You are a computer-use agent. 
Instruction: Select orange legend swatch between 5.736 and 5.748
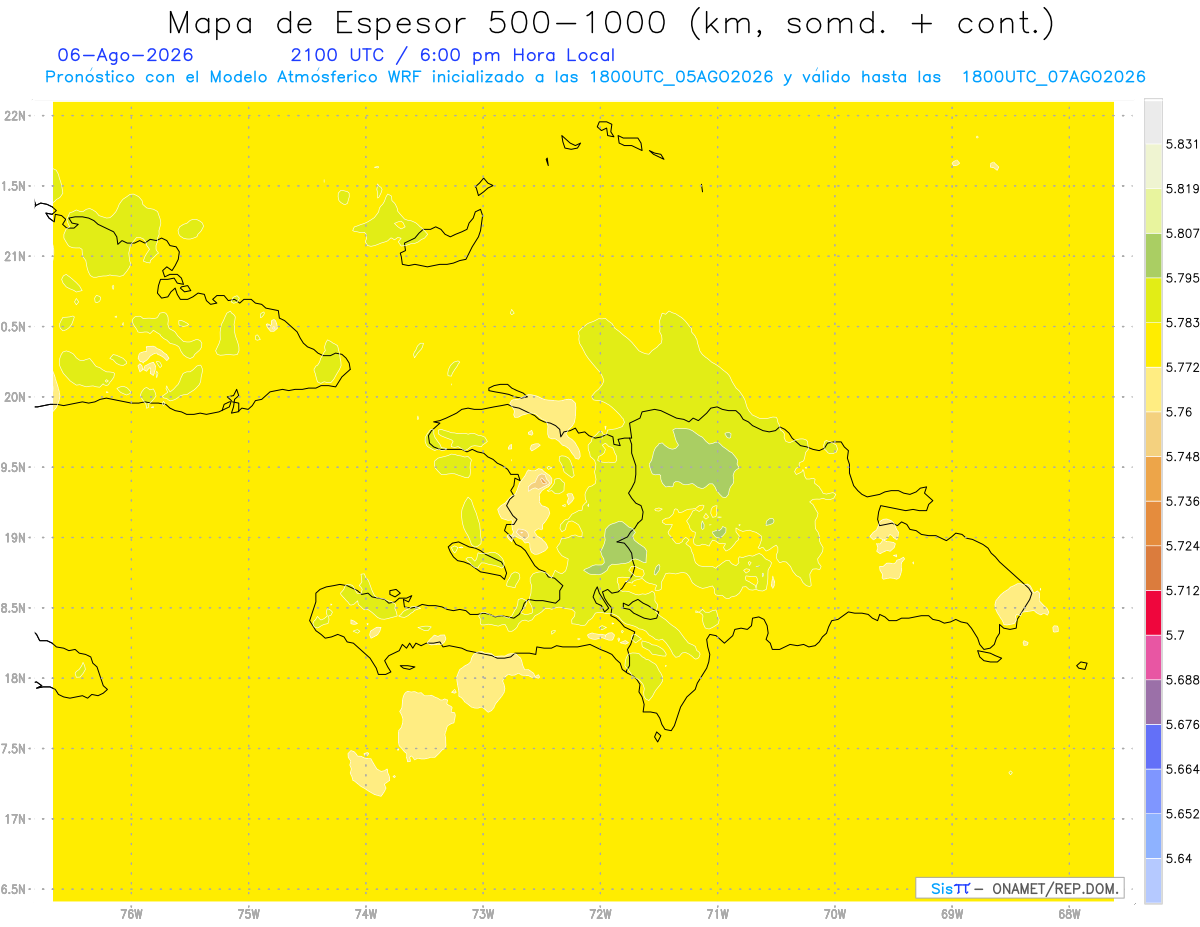click(x=1153, y=479)
